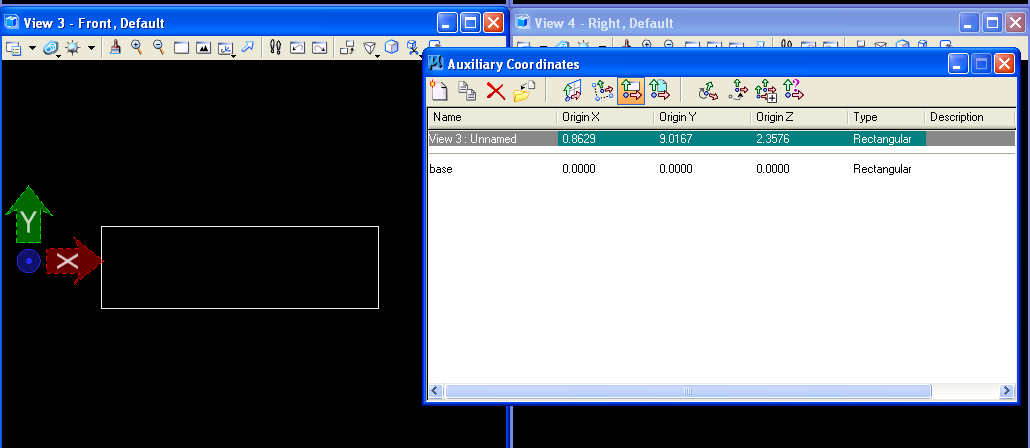Image resolution: width=1030 pixels, height=448 pixels.
Task: Import ACS using folder icon
Action: [524, 91]
